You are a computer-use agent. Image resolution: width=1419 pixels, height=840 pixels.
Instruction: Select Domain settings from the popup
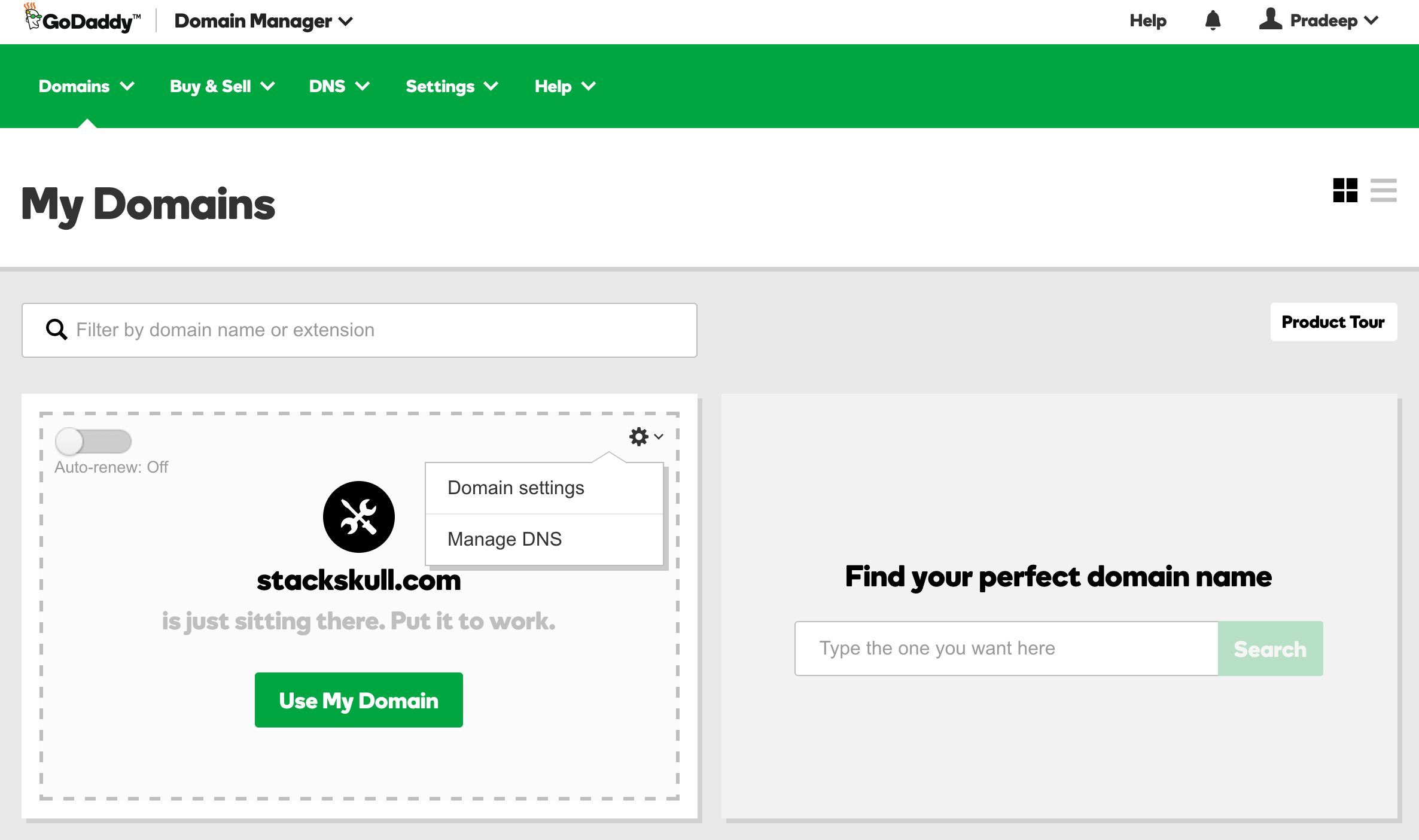(x=544, y=488)
